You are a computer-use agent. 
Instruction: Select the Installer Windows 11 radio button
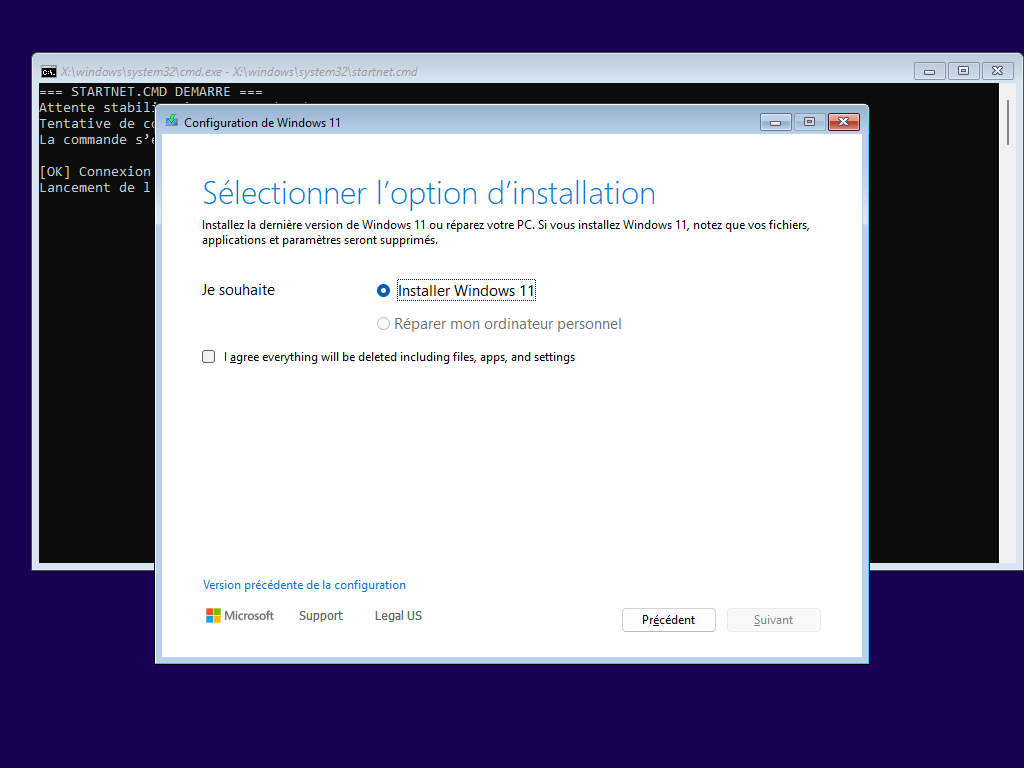tap(383, 291)
